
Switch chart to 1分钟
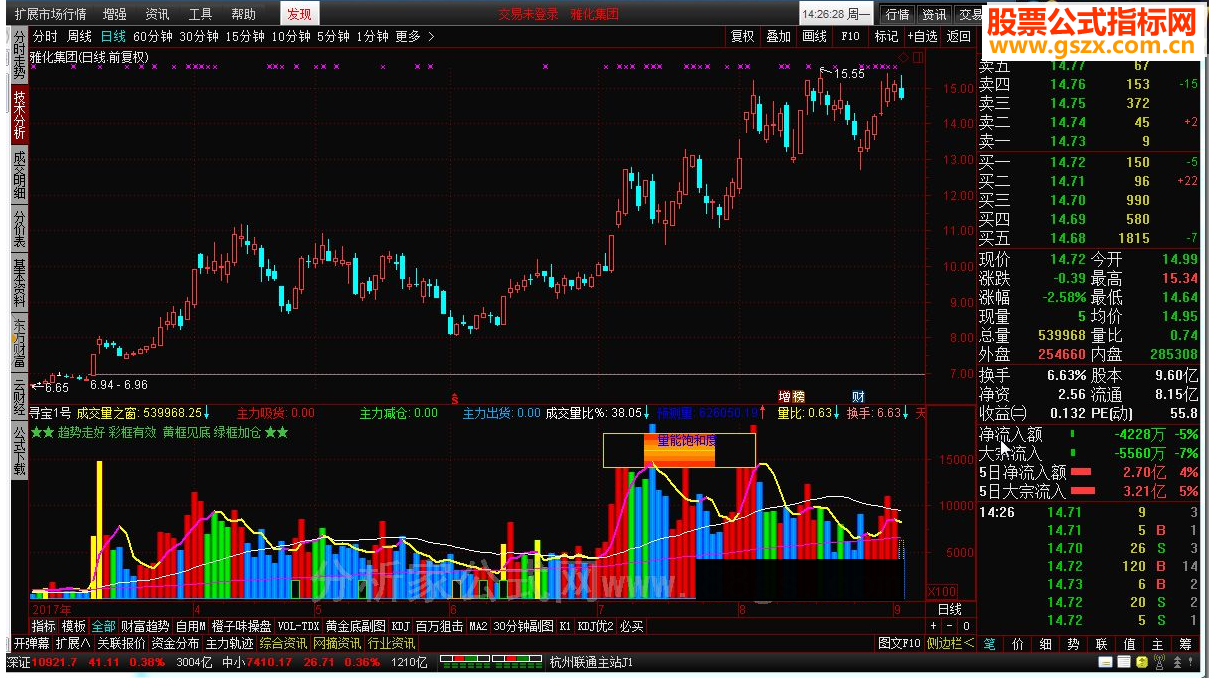(372, 37)
